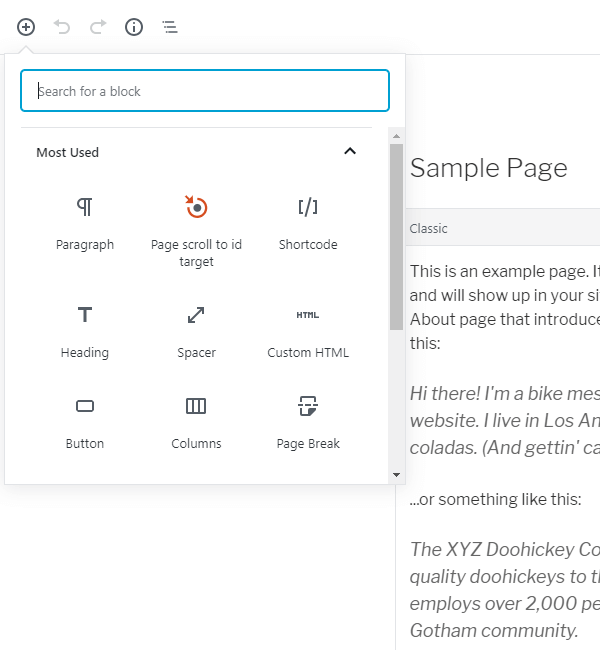Insert a Shortcode block

(x=308, y=223)
